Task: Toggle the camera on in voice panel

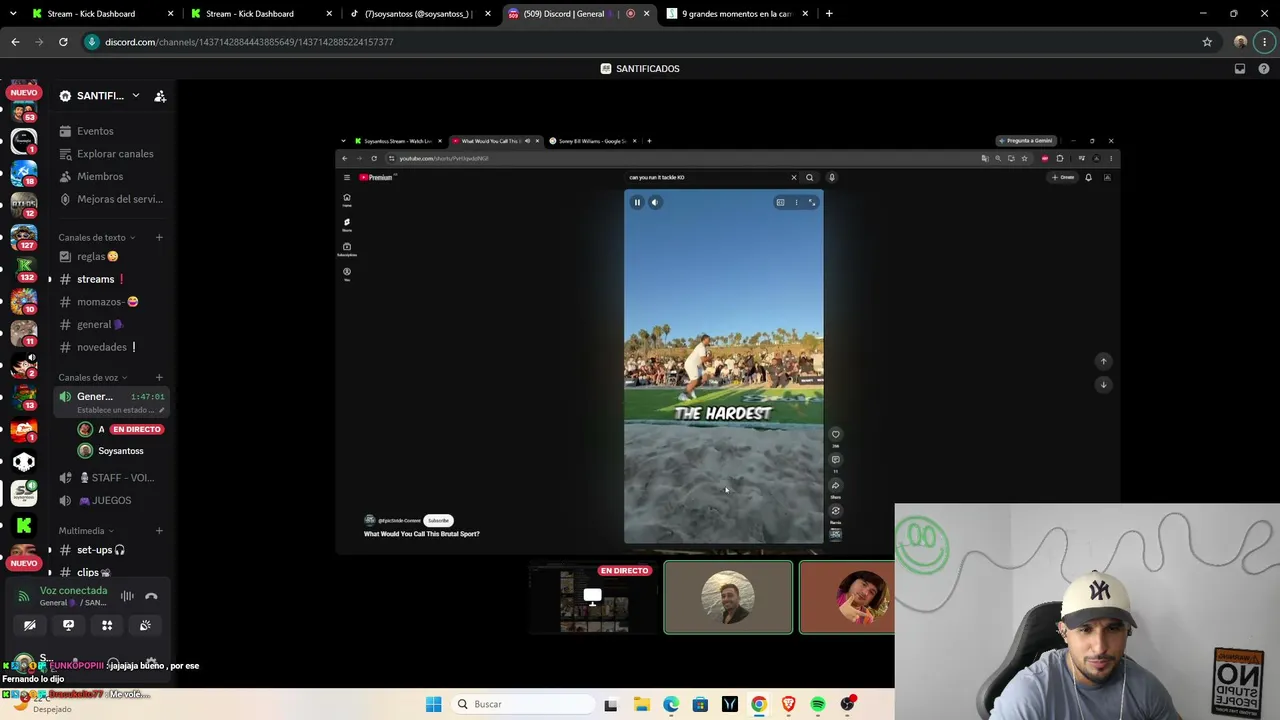Action: (x=30, y=625)
